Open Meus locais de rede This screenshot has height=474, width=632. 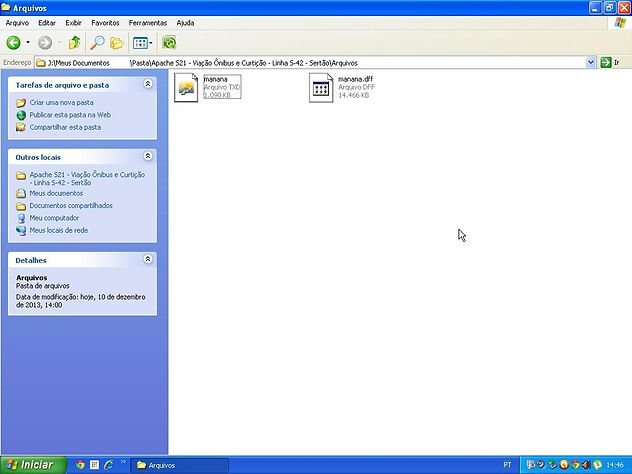click(58, 231)
